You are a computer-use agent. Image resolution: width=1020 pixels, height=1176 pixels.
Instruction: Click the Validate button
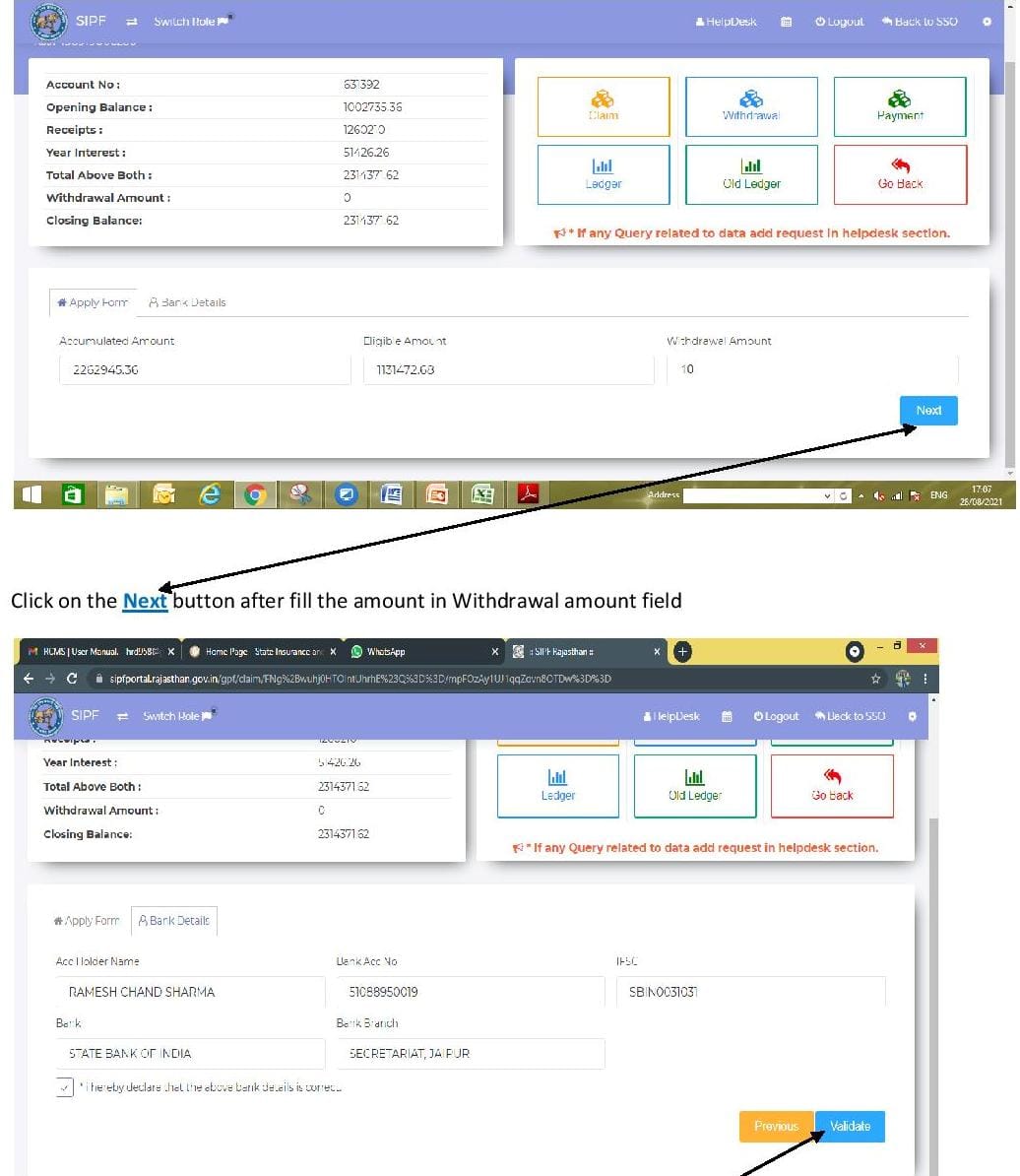pos(850,1126)
